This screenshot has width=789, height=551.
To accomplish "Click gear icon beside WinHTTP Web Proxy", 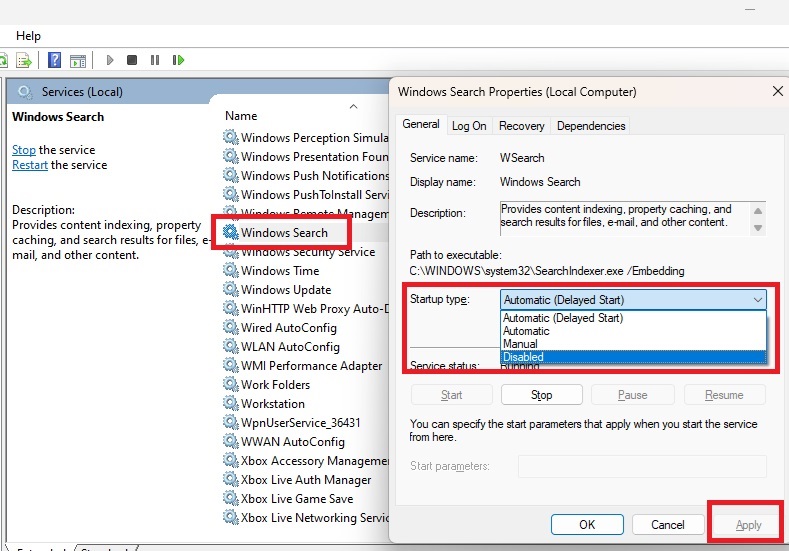I will 230,308.
